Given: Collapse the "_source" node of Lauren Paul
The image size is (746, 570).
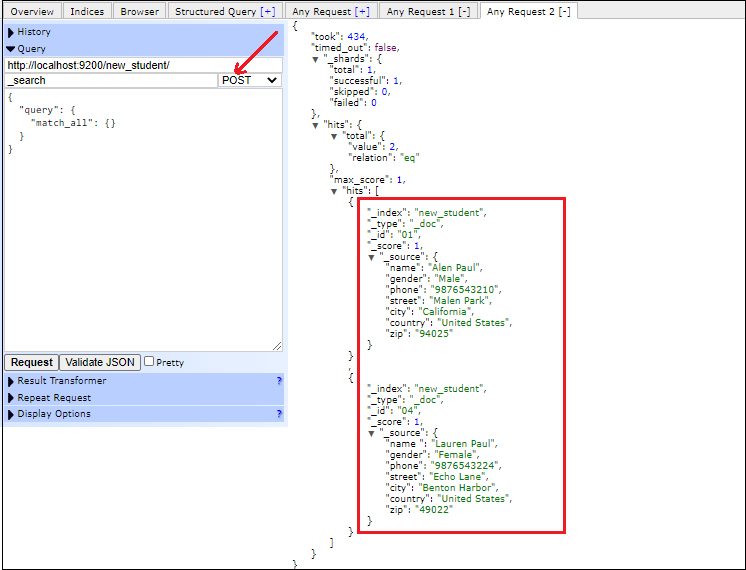Looking at the screenshot, I should [x=372, y=433].
